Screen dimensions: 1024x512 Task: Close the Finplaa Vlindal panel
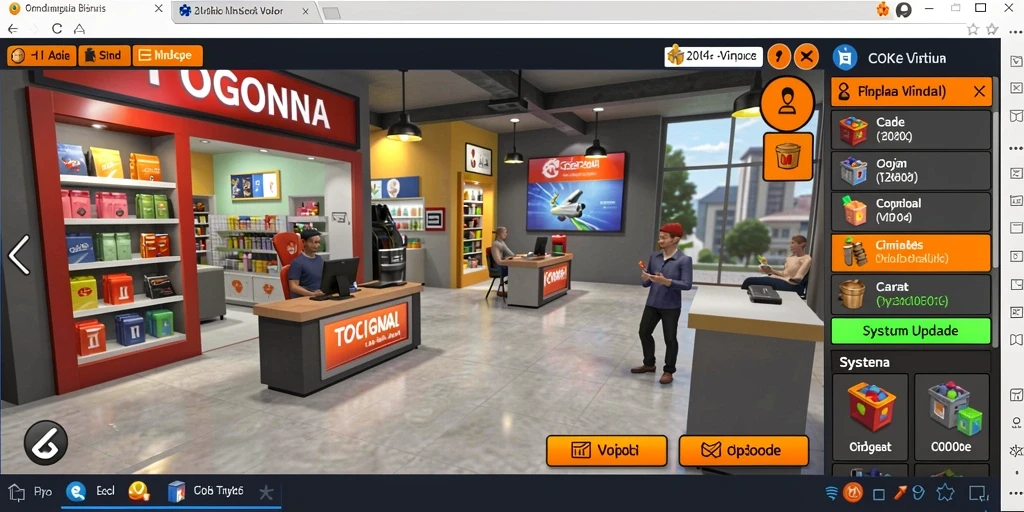[x=979, y=92]
